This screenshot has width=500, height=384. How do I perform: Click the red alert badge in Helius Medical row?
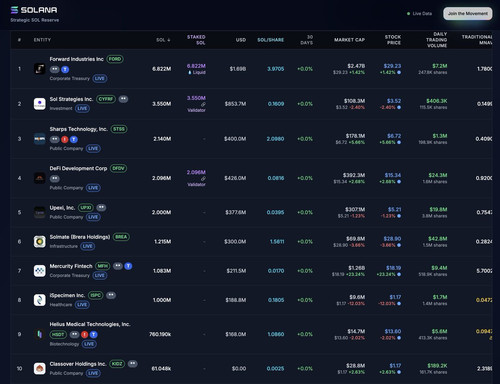pos(84,334)
